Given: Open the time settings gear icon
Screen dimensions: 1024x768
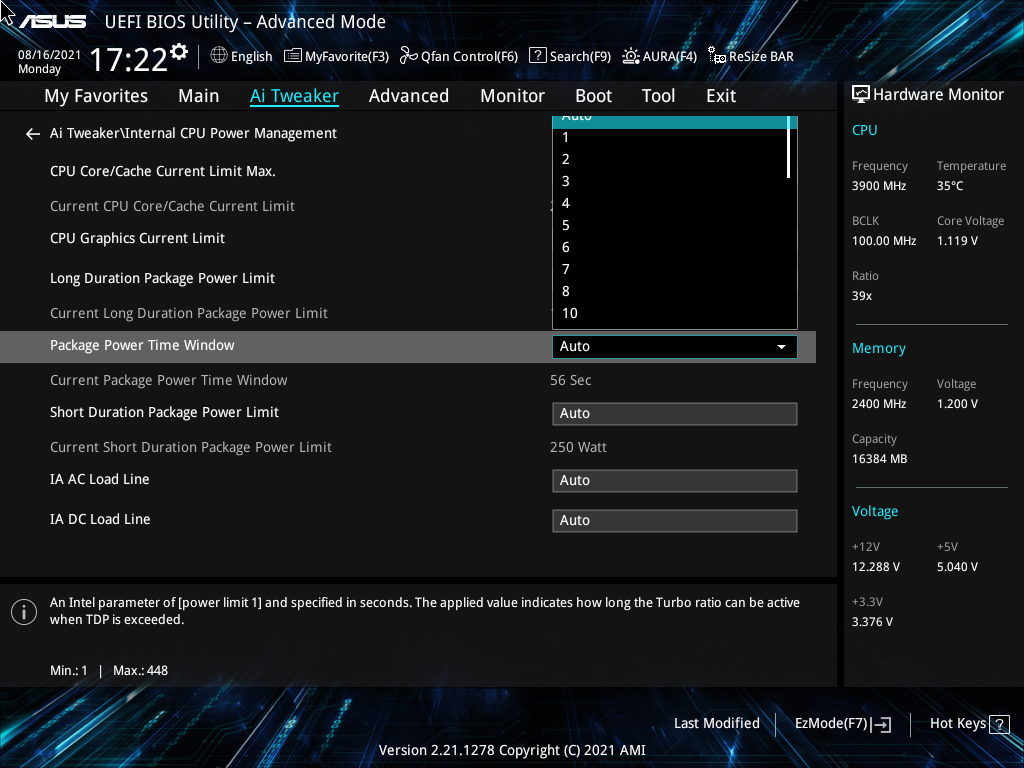Looking at the screenshot, I should click(179, 52).
